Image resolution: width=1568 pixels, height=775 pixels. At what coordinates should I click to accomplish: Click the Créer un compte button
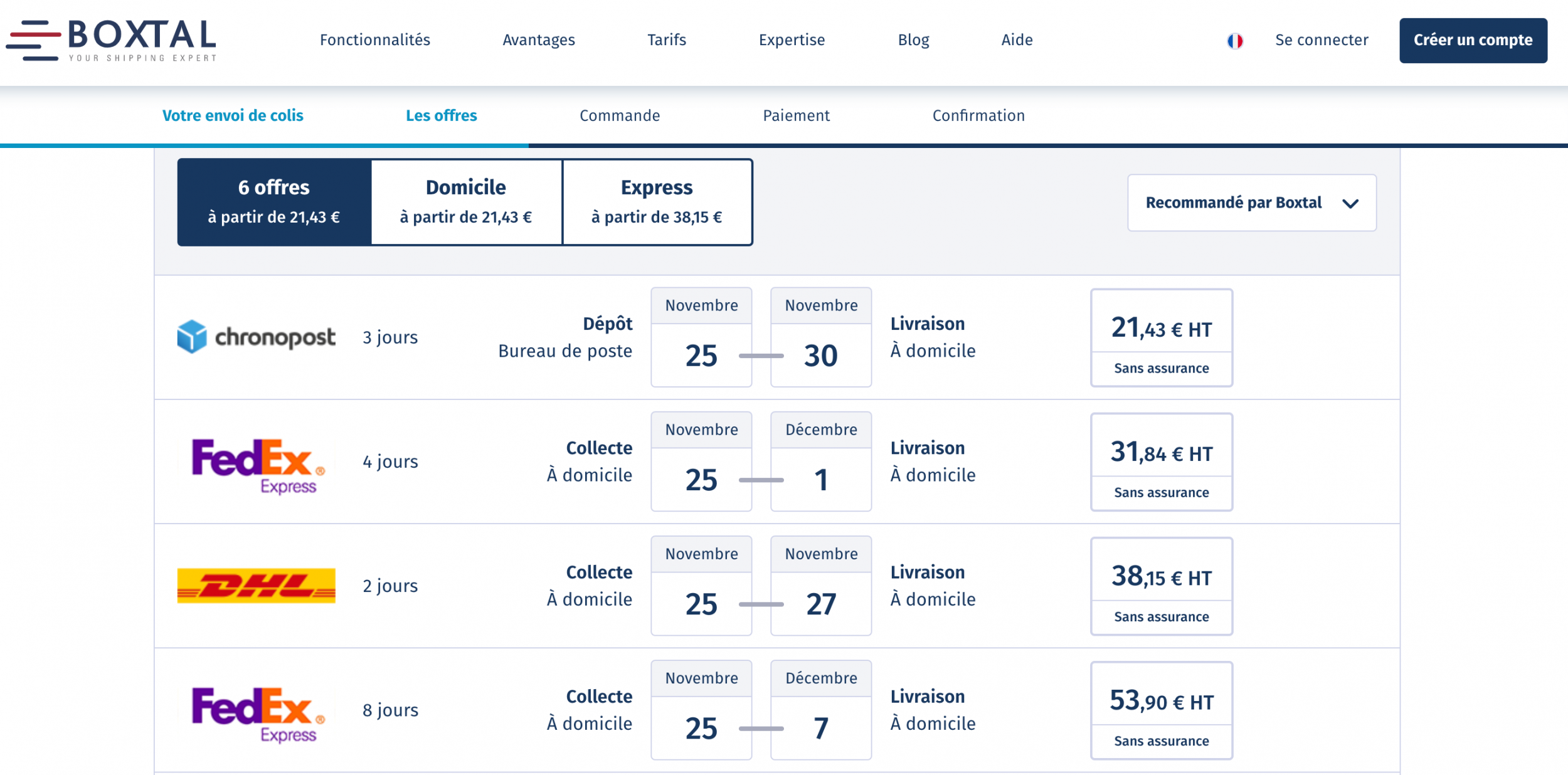[x=1473, y=40]
